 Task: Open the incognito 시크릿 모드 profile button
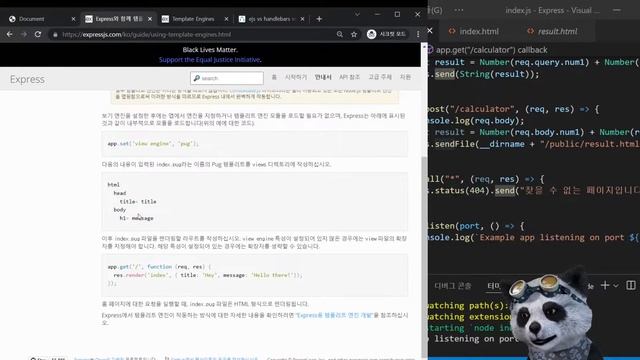coord(387,34)
